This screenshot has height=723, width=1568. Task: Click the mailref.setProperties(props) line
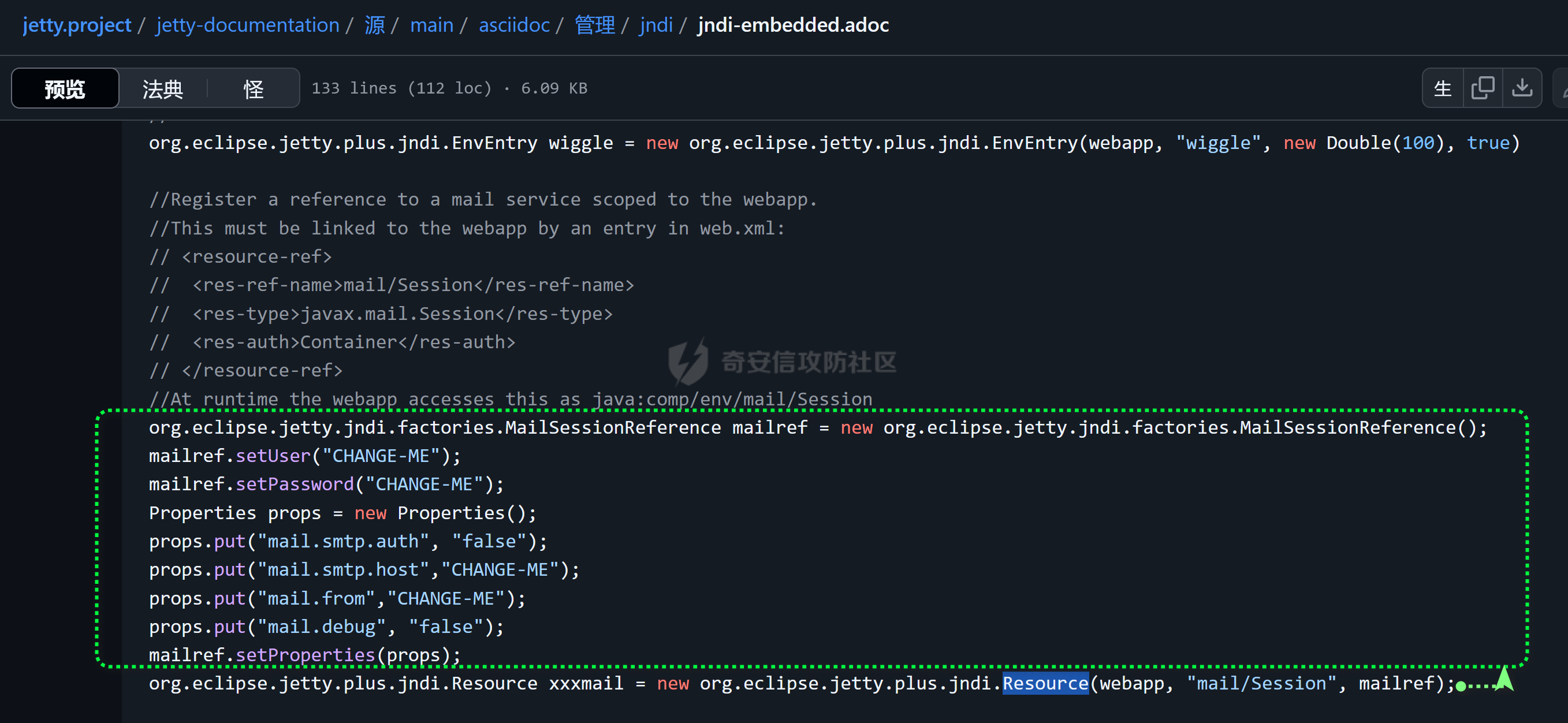tap(305, 655)
